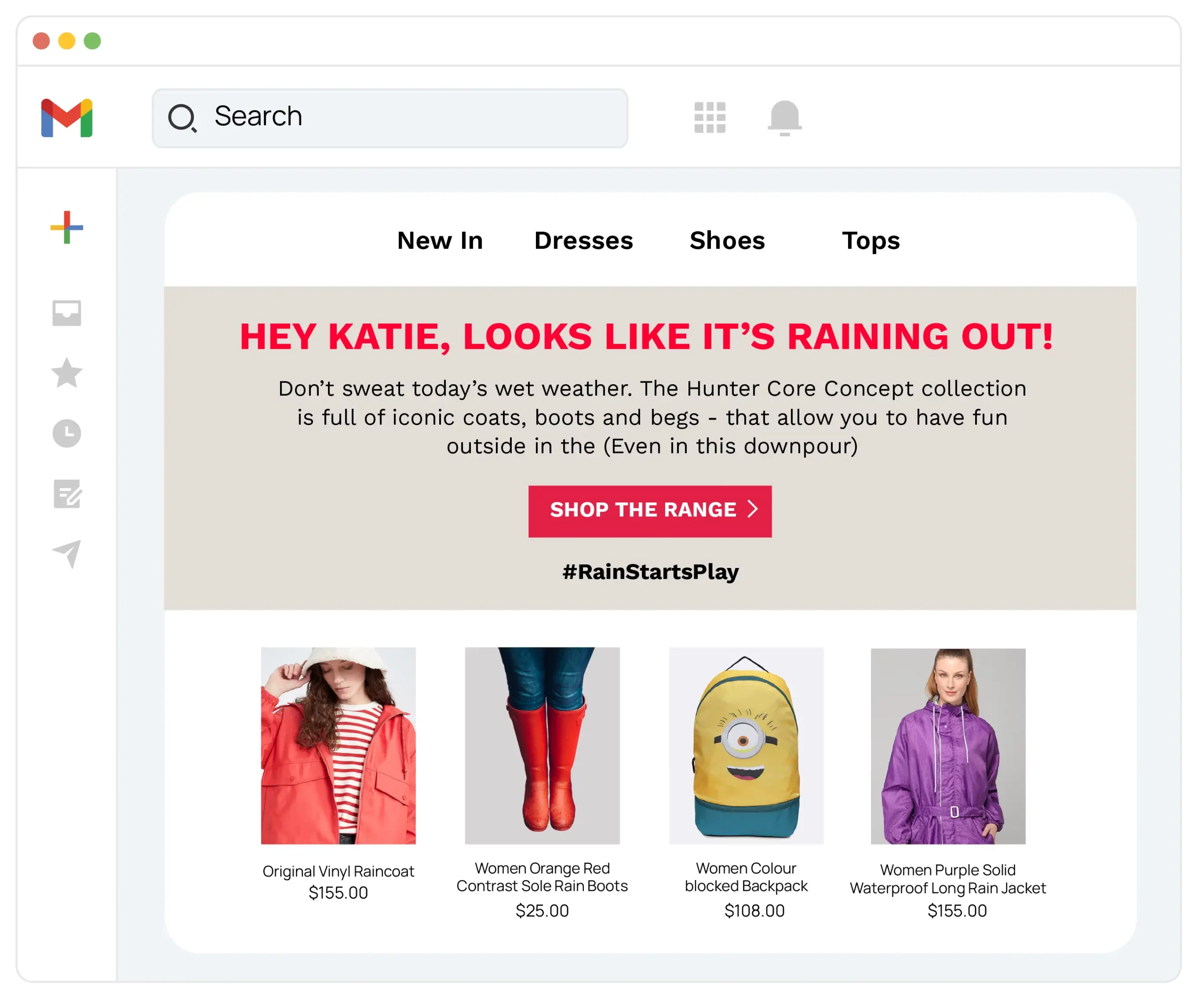Open the minion backpack image
Viewport: 1191px width, 1008px height.
click(746, 745)
